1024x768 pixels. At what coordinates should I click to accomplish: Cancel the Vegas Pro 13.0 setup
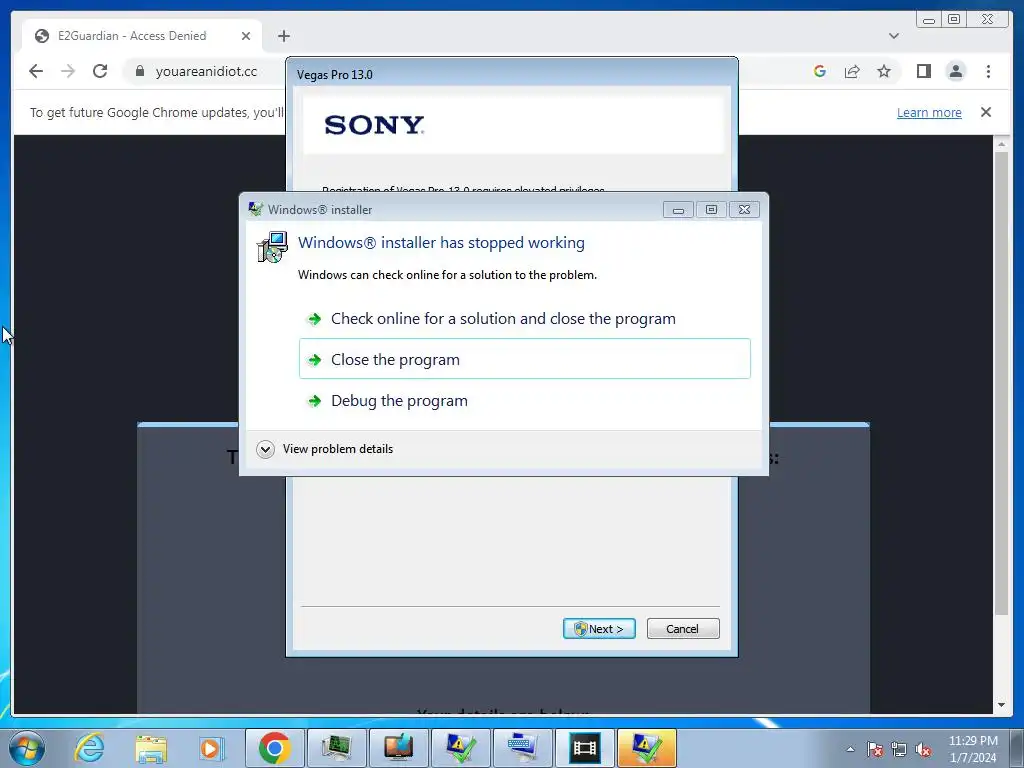[682, 629]
